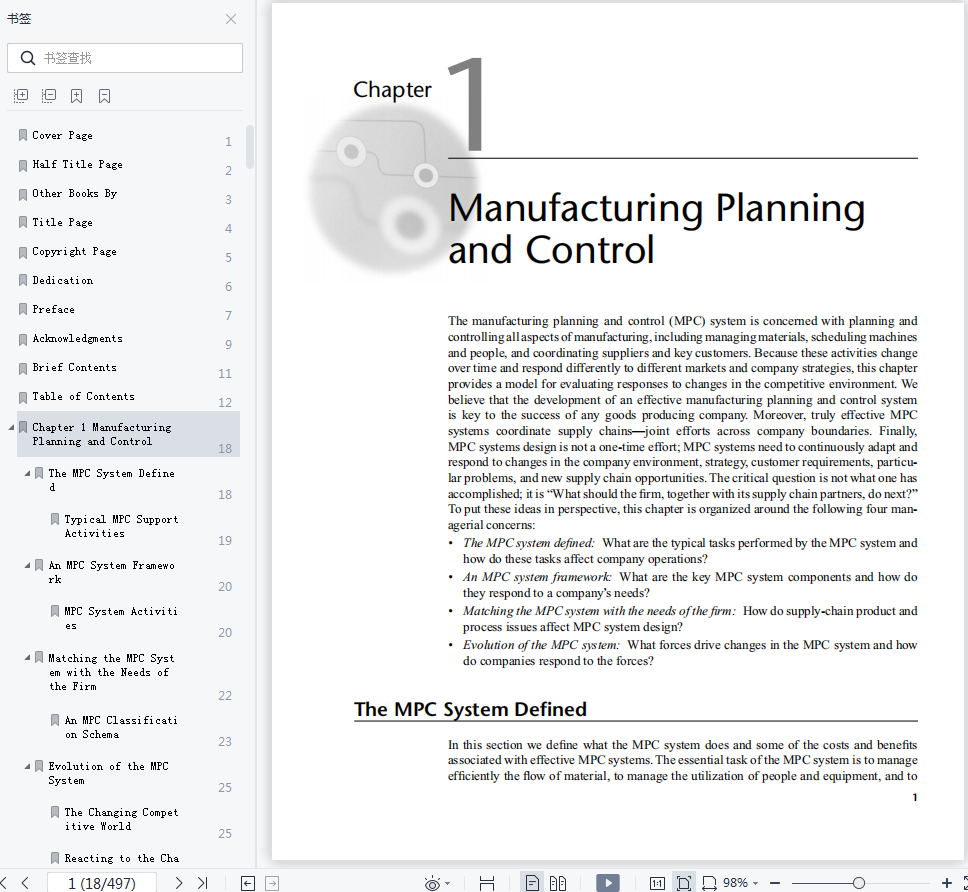Open Table of Contents bookmark
Screen dimensions: 968x892
click(83, 396)
